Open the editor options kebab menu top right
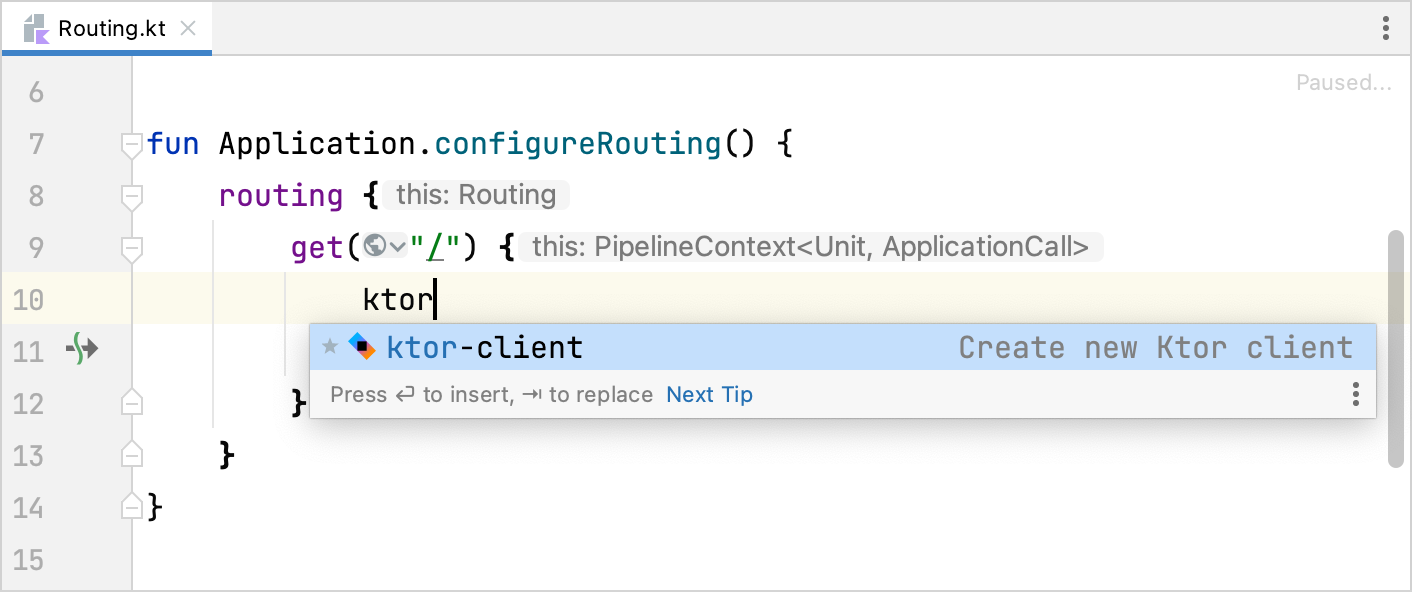This screenshot has width=1412, height=592. [1385, 29]
